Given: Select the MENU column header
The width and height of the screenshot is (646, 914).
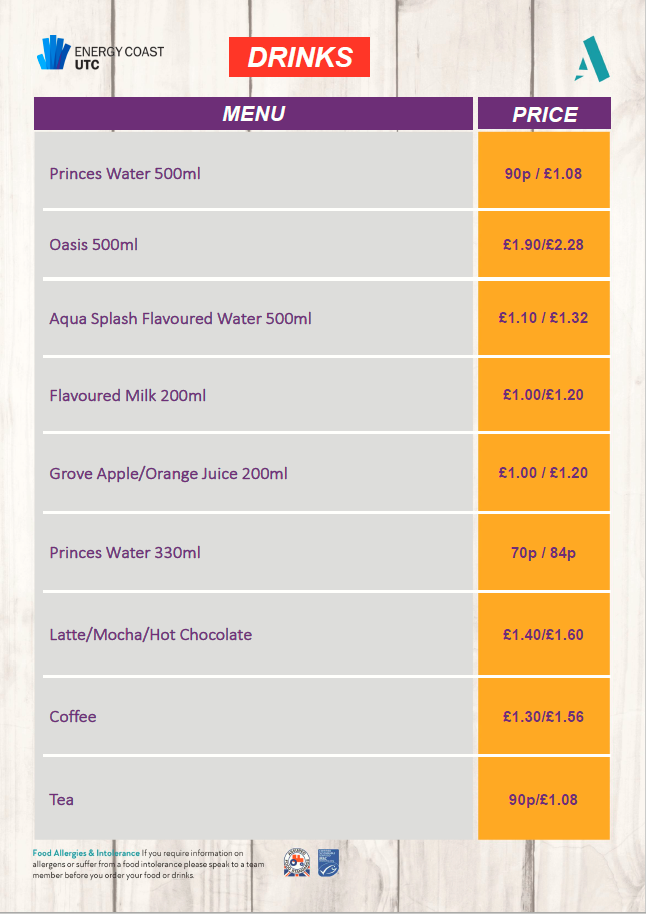Looking at the screenshot, I should 254,113.
